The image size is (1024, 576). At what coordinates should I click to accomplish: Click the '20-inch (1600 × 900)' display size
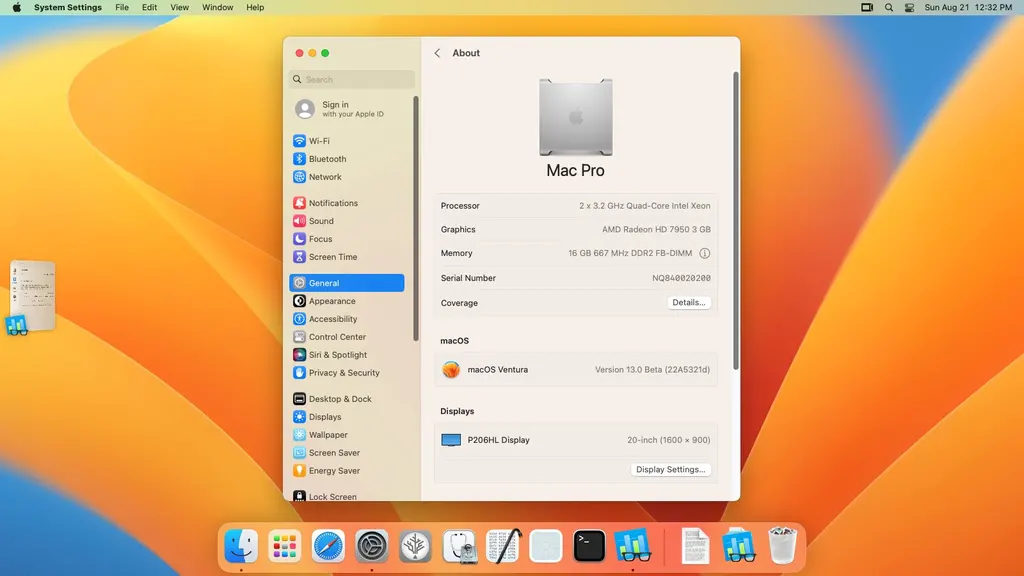point(669,440)
